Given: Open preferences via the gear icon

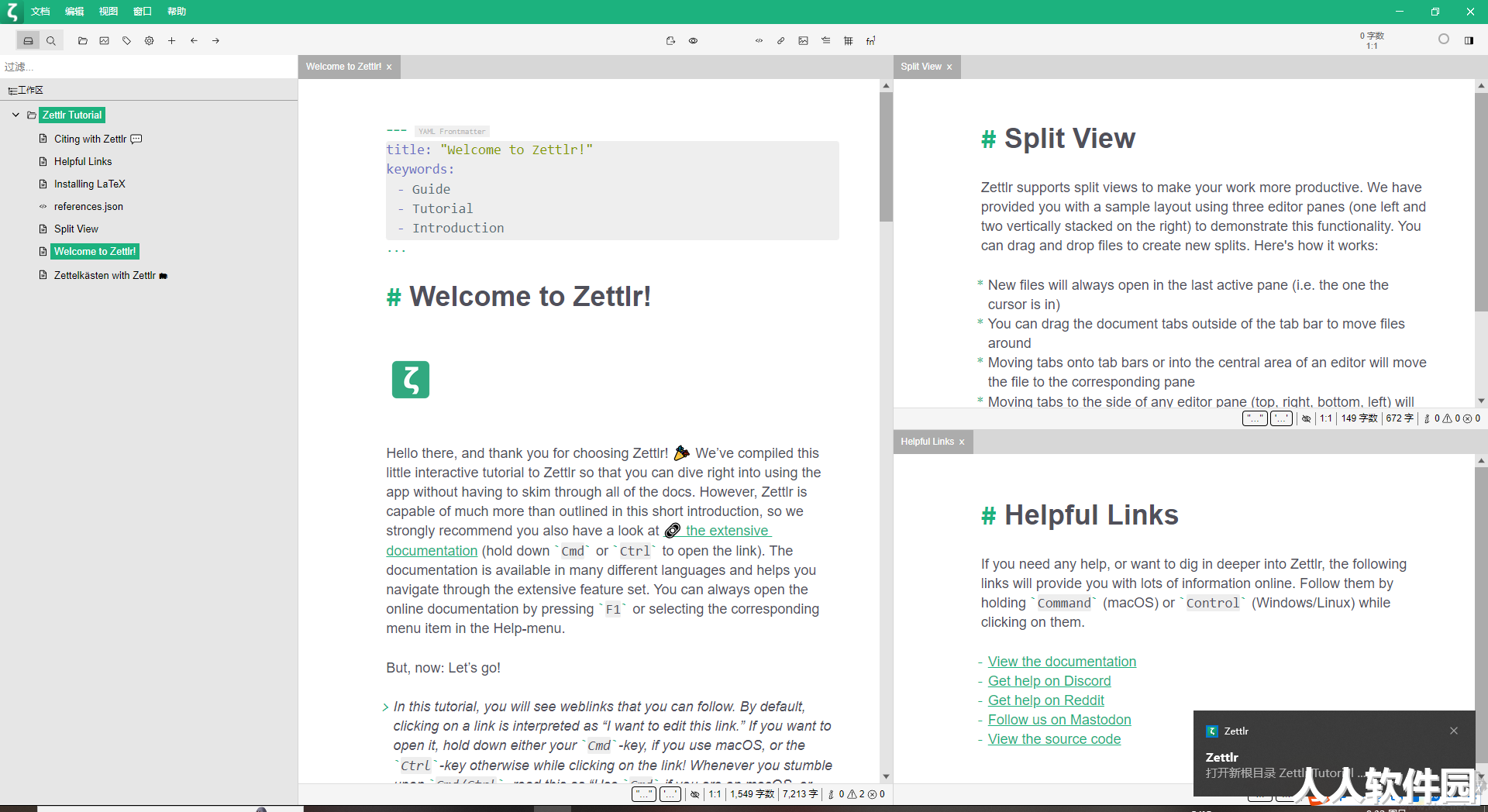Looking at the screenshot, I should pyautogui.click(x=150, y=41).
